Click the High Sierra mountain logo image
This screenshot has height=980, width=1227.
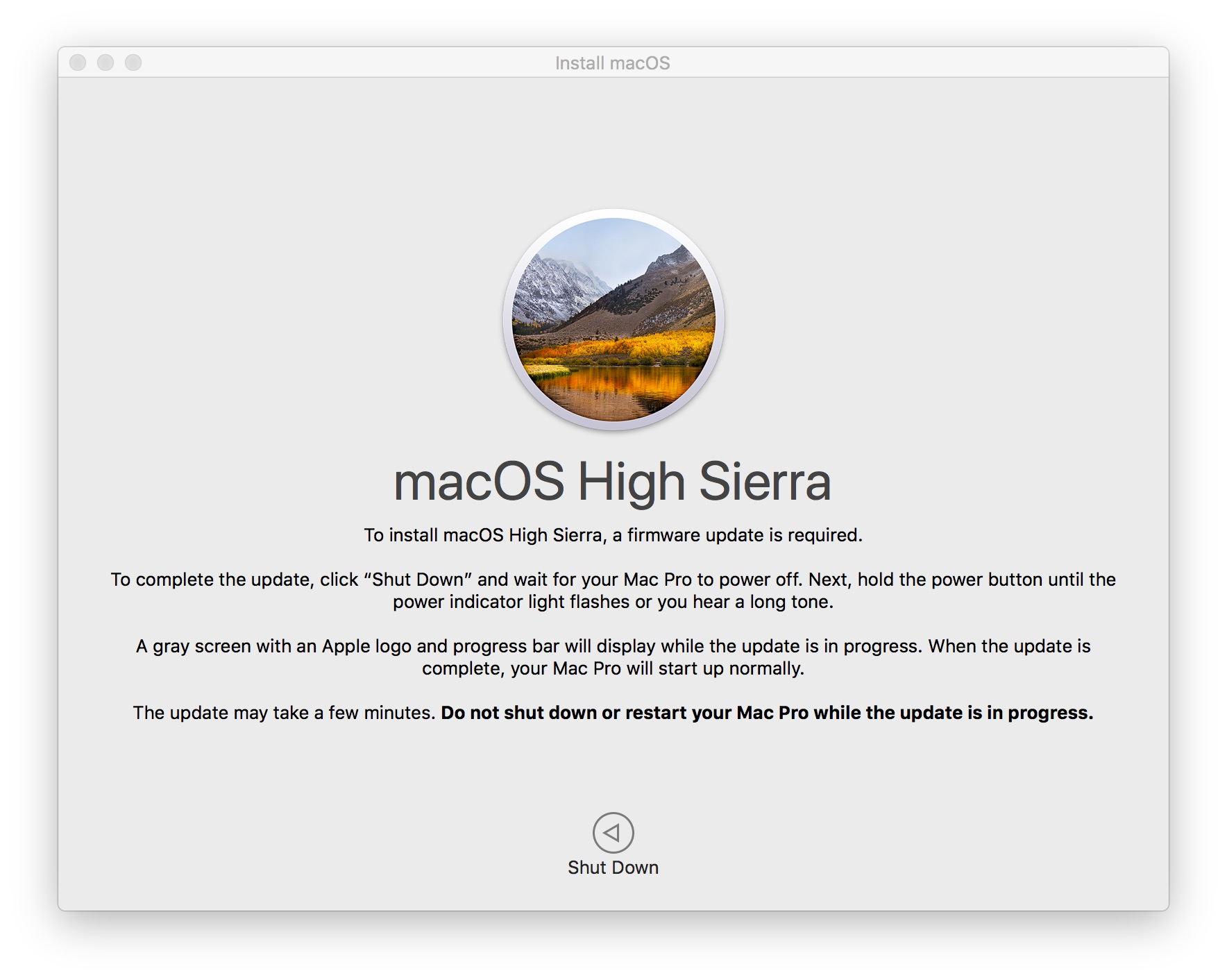tap(613, 319)
